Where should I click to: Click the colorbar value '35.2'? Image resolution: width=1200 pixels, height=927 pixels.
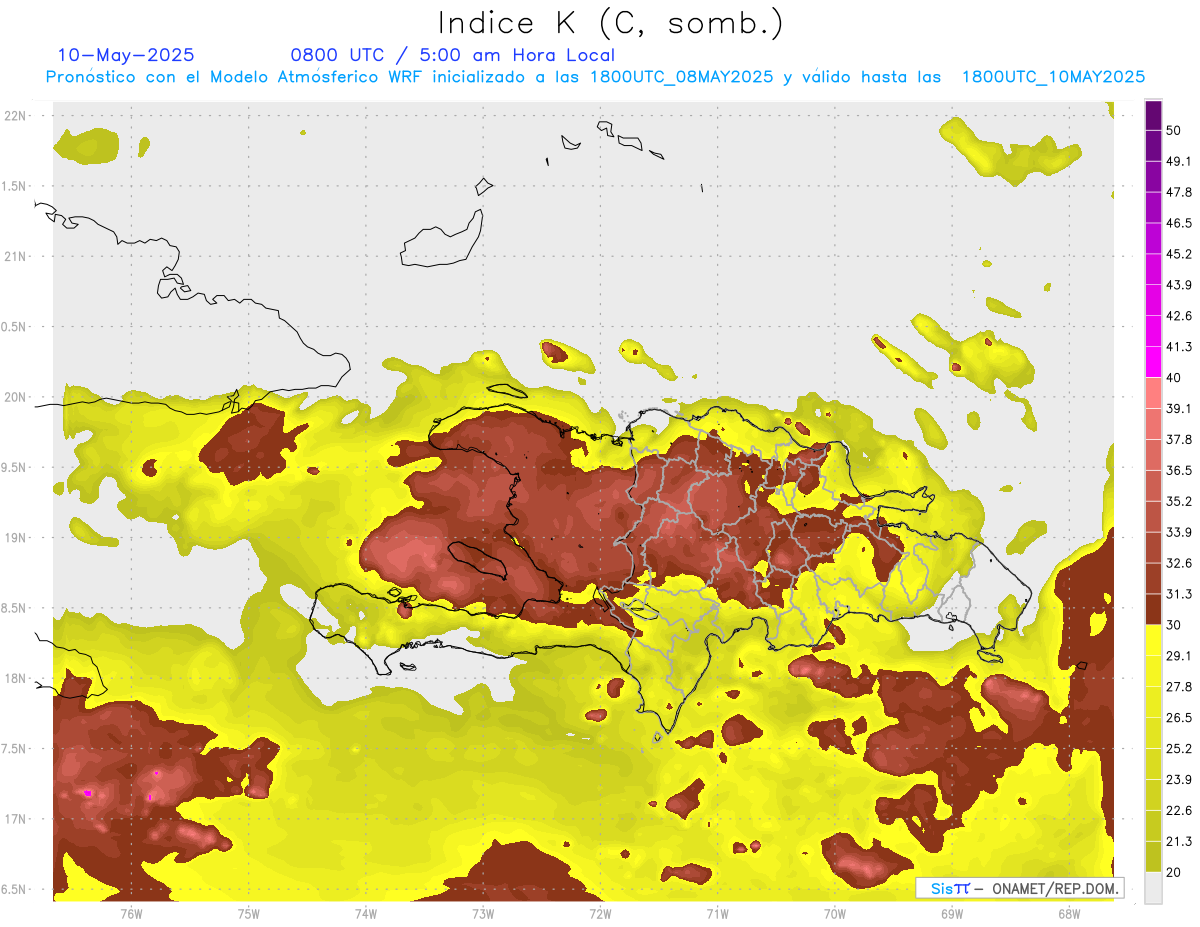click(1178, 501)
